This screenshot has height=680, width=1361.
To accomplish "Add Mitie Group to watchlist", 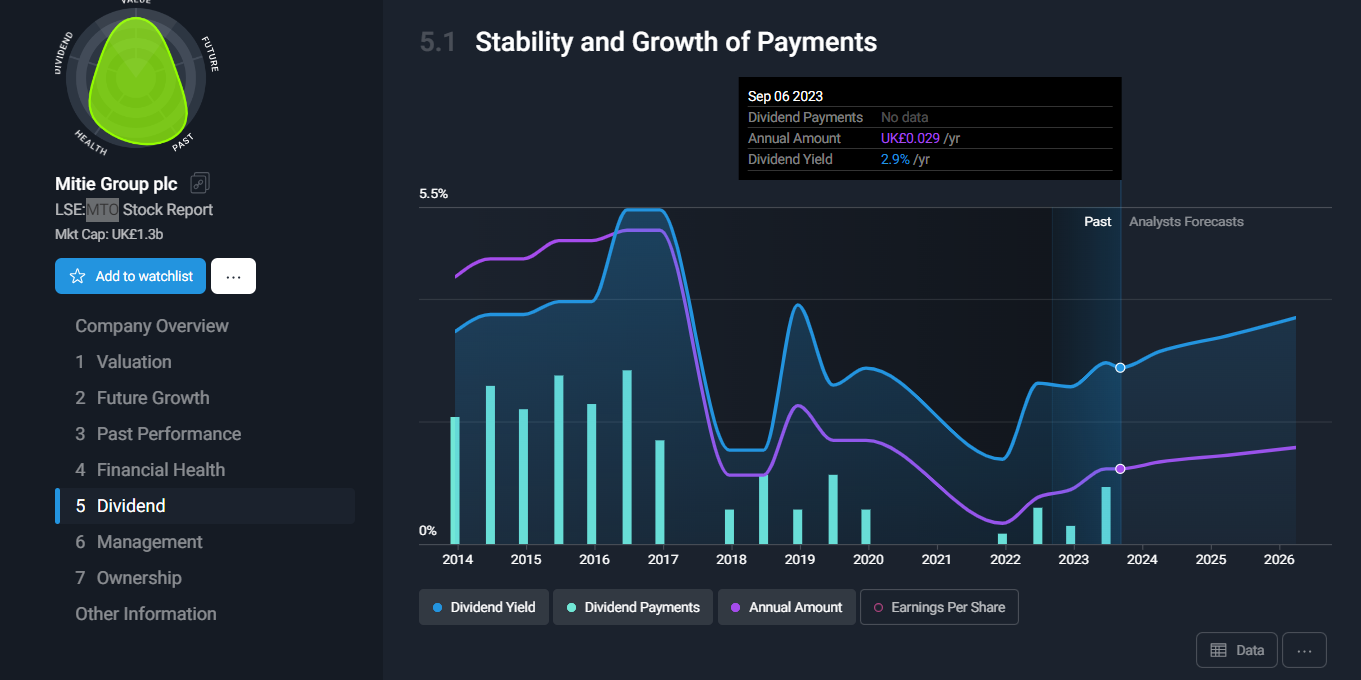I will (x=131, y=276).
